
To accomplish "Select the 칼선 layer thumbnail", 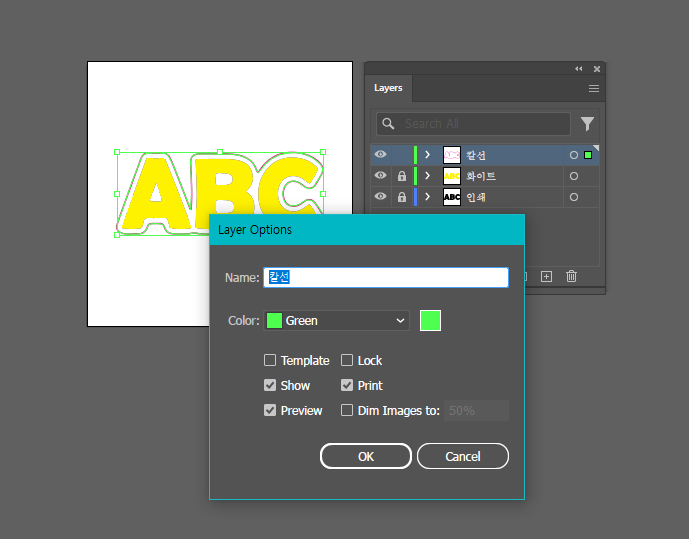I will point(452,155).
